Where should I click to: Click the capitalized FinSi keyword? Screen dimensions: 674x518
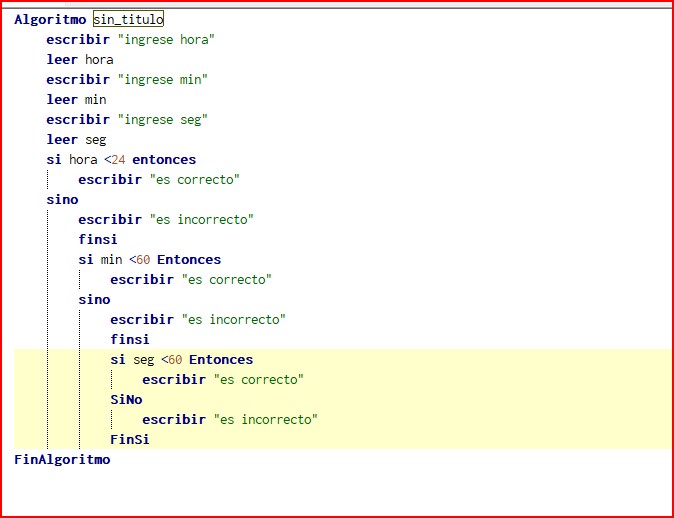[x=130, y=439]
